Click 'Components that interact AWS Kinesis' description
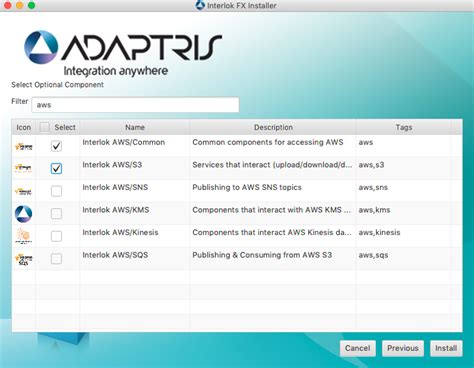This screenshot has width=474, height=368. click(272, 232)
